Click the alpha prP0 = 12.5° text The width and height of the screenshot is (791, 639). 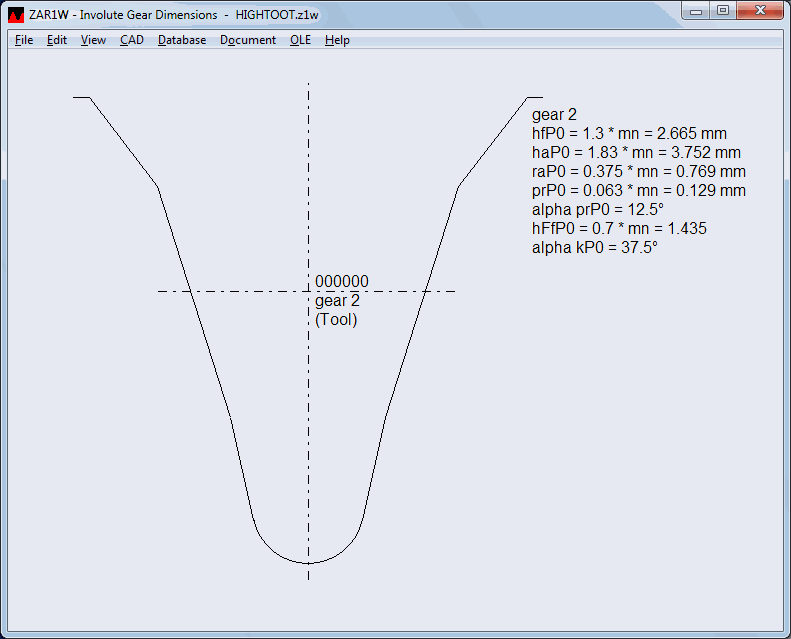[597, 209]
